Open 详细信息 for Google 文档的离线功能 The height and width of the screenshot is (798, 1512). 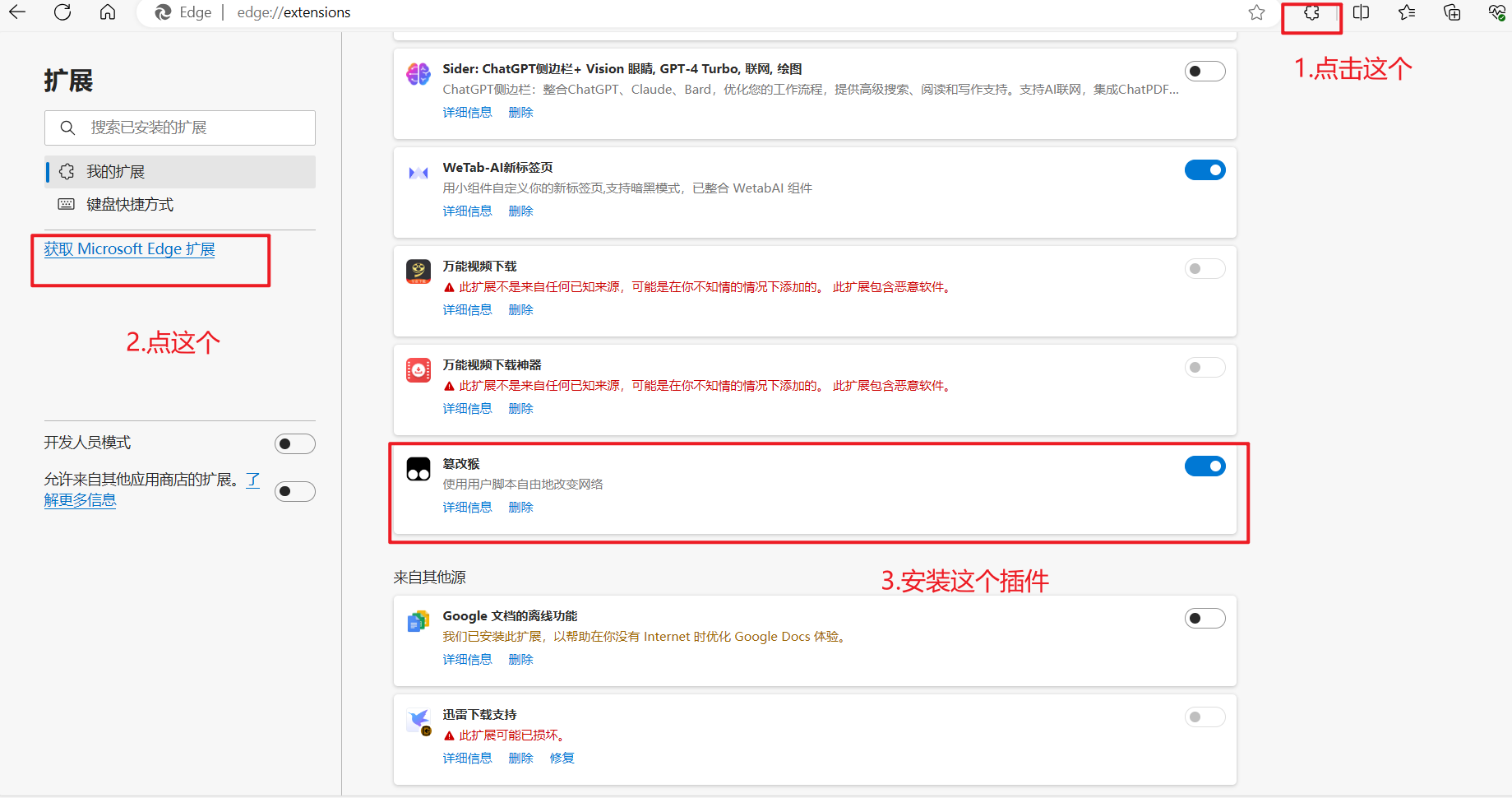[x=467, y=660]
